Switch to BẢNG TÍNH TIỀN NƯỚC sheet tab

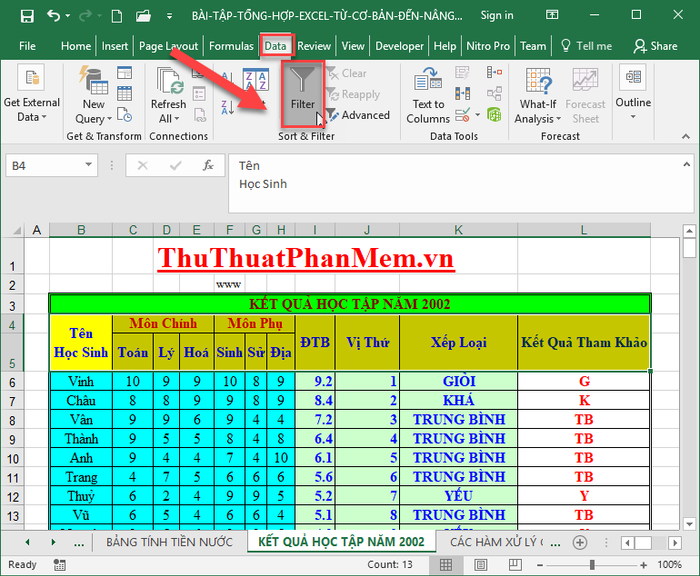point(168,541)
